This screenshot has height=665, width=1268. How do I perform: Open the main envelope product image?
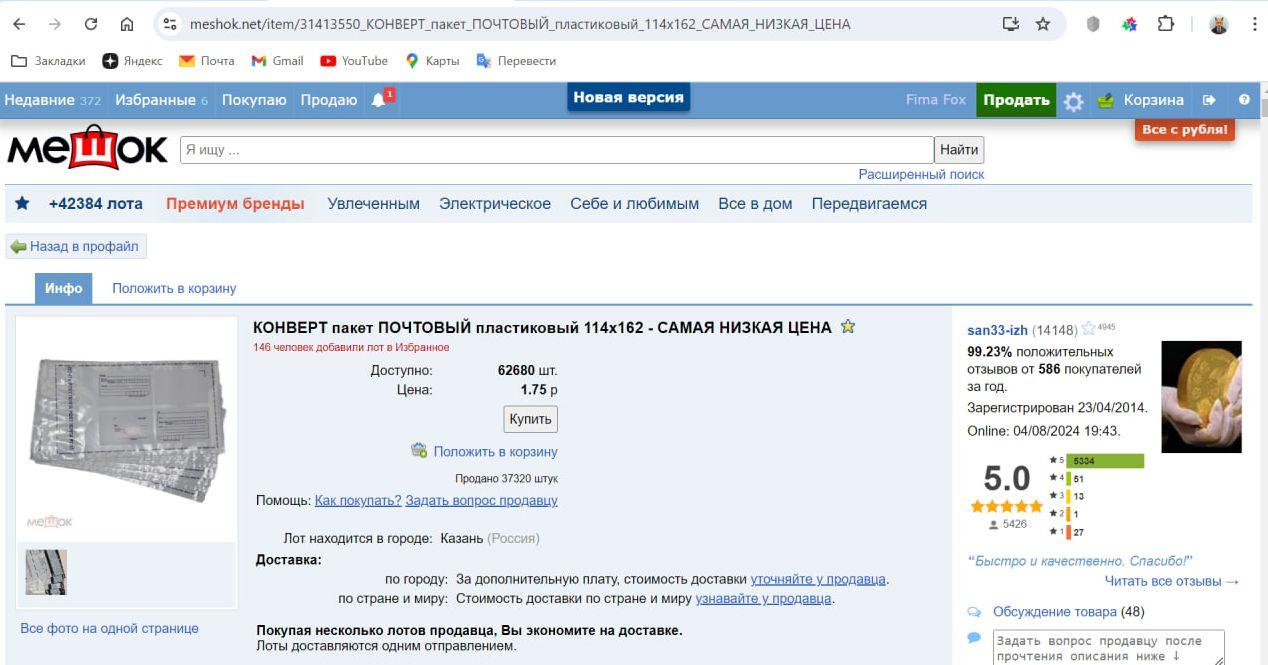tap(127, 431)
